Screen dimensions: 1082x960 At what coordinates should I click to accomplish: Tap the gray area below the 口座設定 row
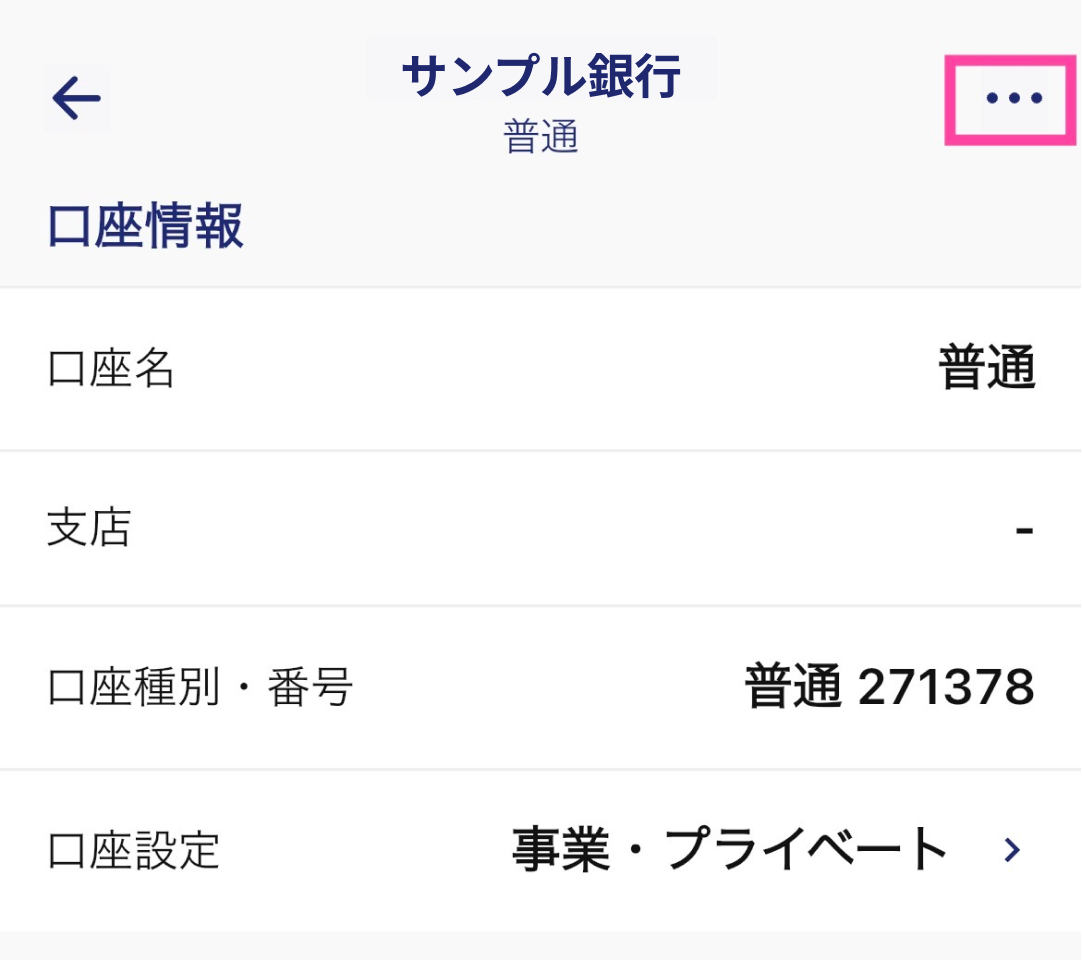point(541,946)
